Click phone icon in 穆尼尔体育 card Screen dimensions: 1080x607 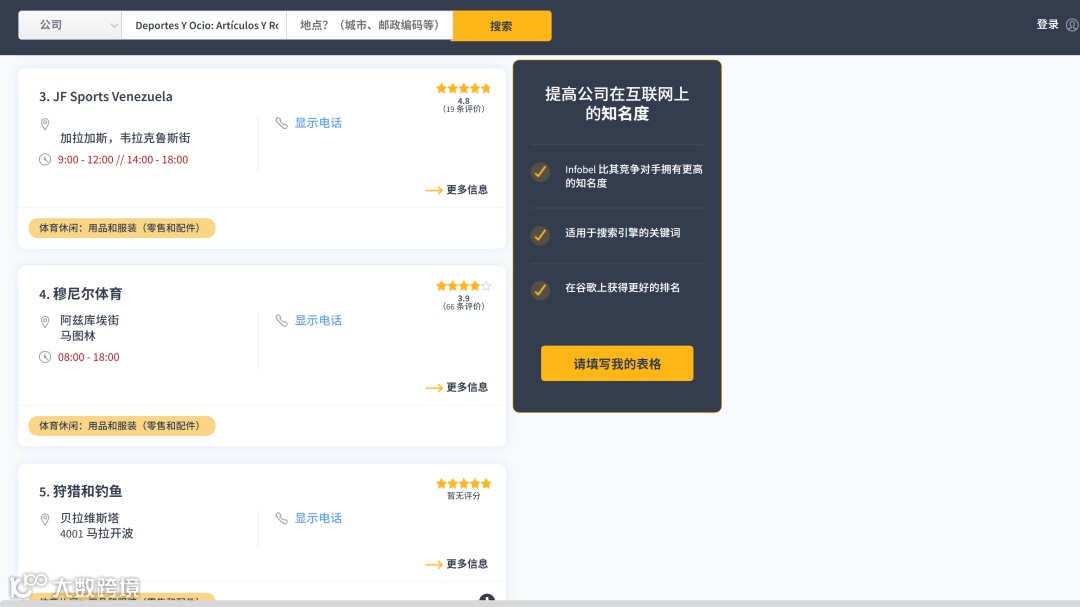click(x=281, y=320)
